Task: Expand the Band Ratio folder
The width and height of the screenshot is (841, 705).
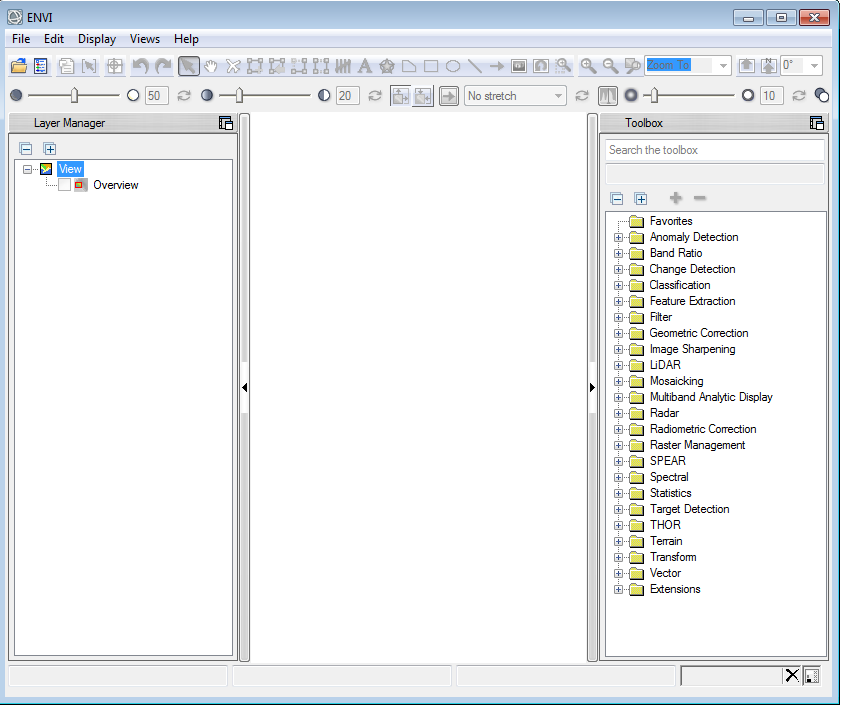Action: pos(618,253)
